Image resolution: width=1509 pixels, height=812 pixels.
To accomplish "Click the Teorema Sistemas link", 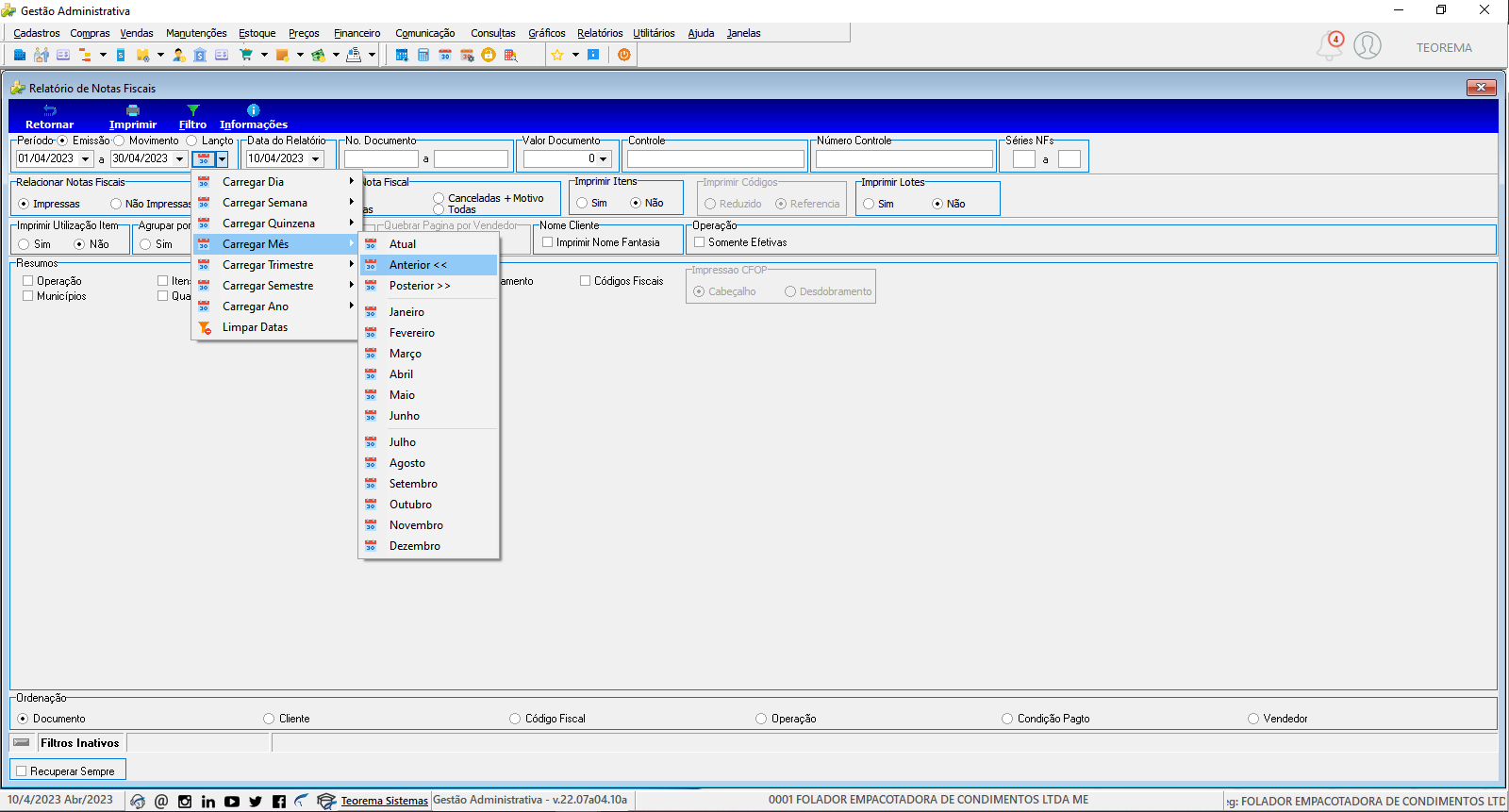I will (385, 801).
